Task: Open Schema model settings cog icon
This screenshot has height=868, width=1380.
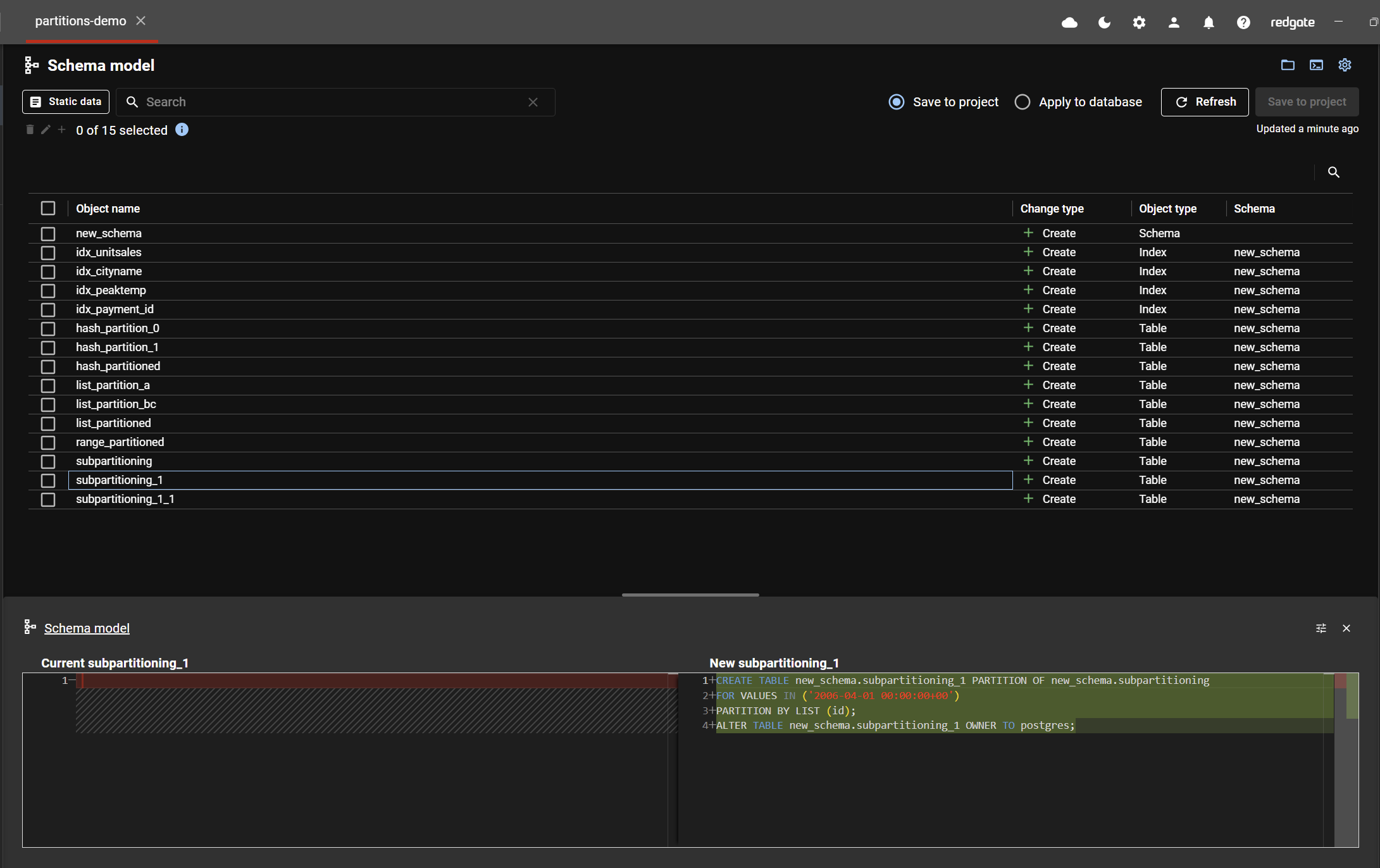Action: point(1345,65)
